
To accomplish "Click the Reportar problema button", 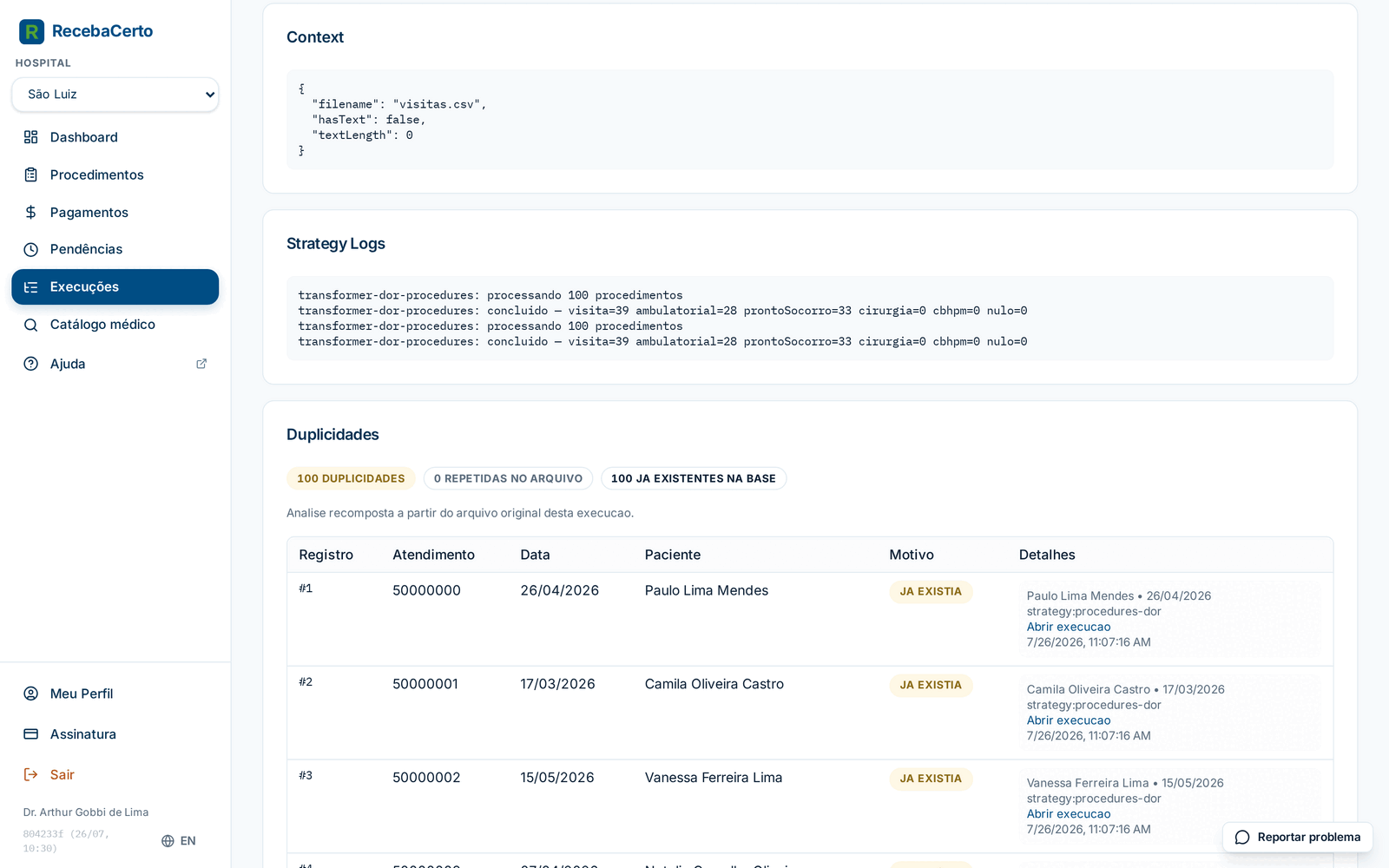I will [1298, 838].
